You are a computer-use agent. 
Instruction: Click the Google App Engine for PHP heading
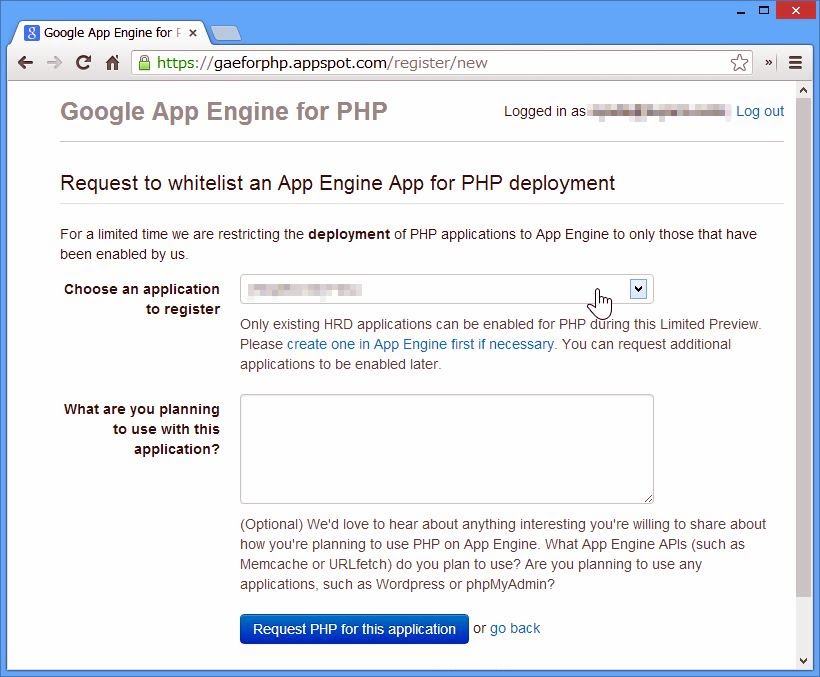click(223, 111)
